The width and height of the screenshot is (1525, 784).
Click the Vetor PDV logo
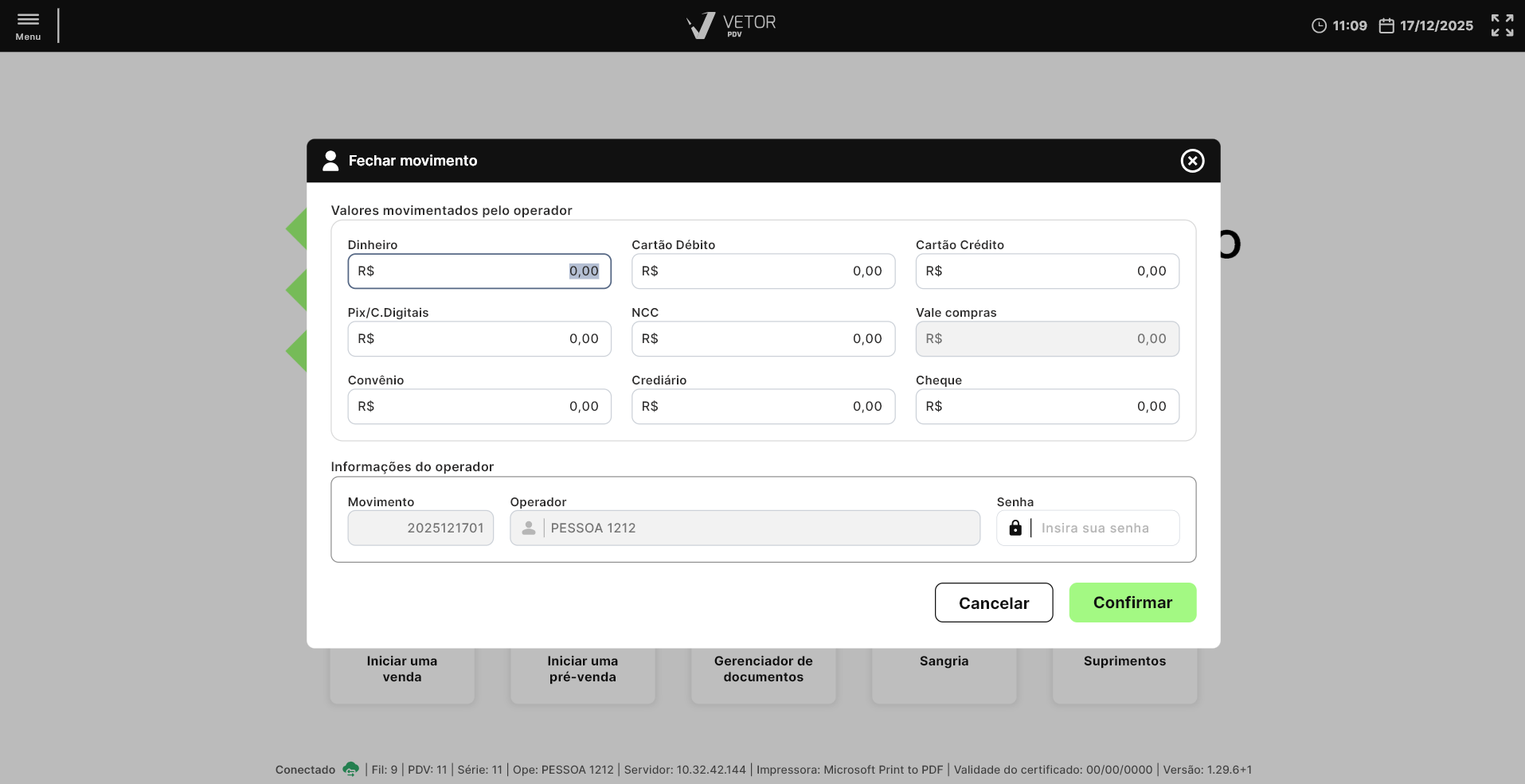click(x=731, y=25)
